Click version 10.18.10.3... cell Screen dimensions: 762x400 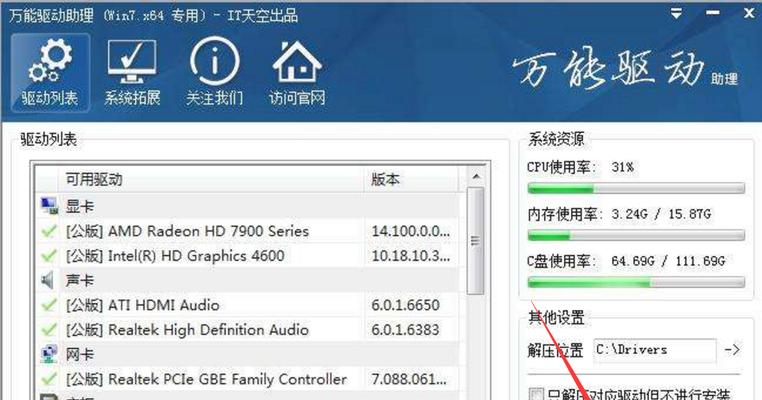pos(411,256)
